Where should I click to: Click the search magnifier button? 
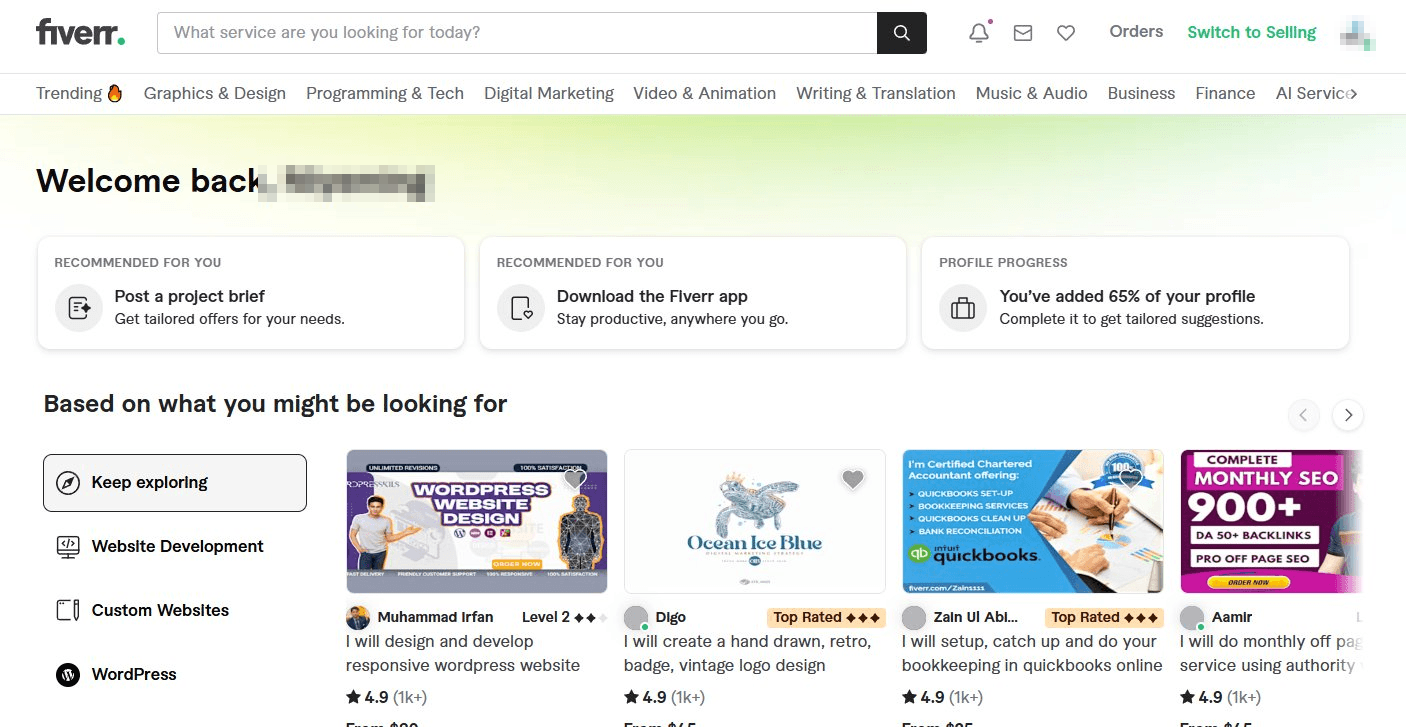point(902,33)
